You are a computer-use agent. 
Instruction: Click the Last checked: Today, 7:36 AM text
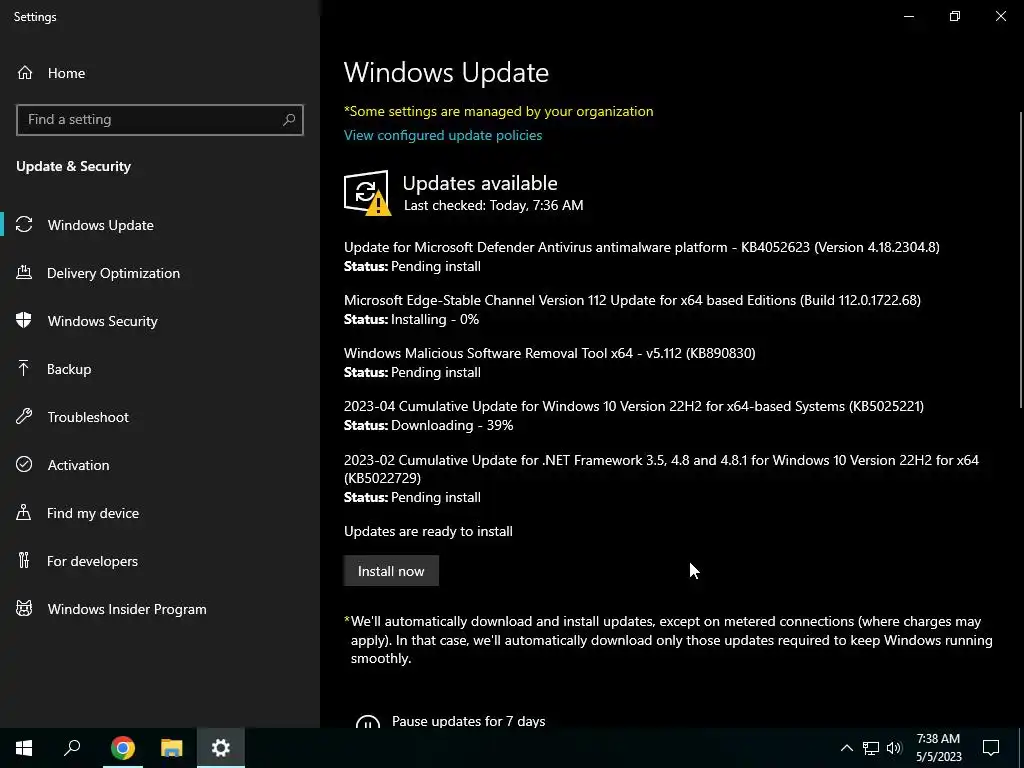[494, 205]
